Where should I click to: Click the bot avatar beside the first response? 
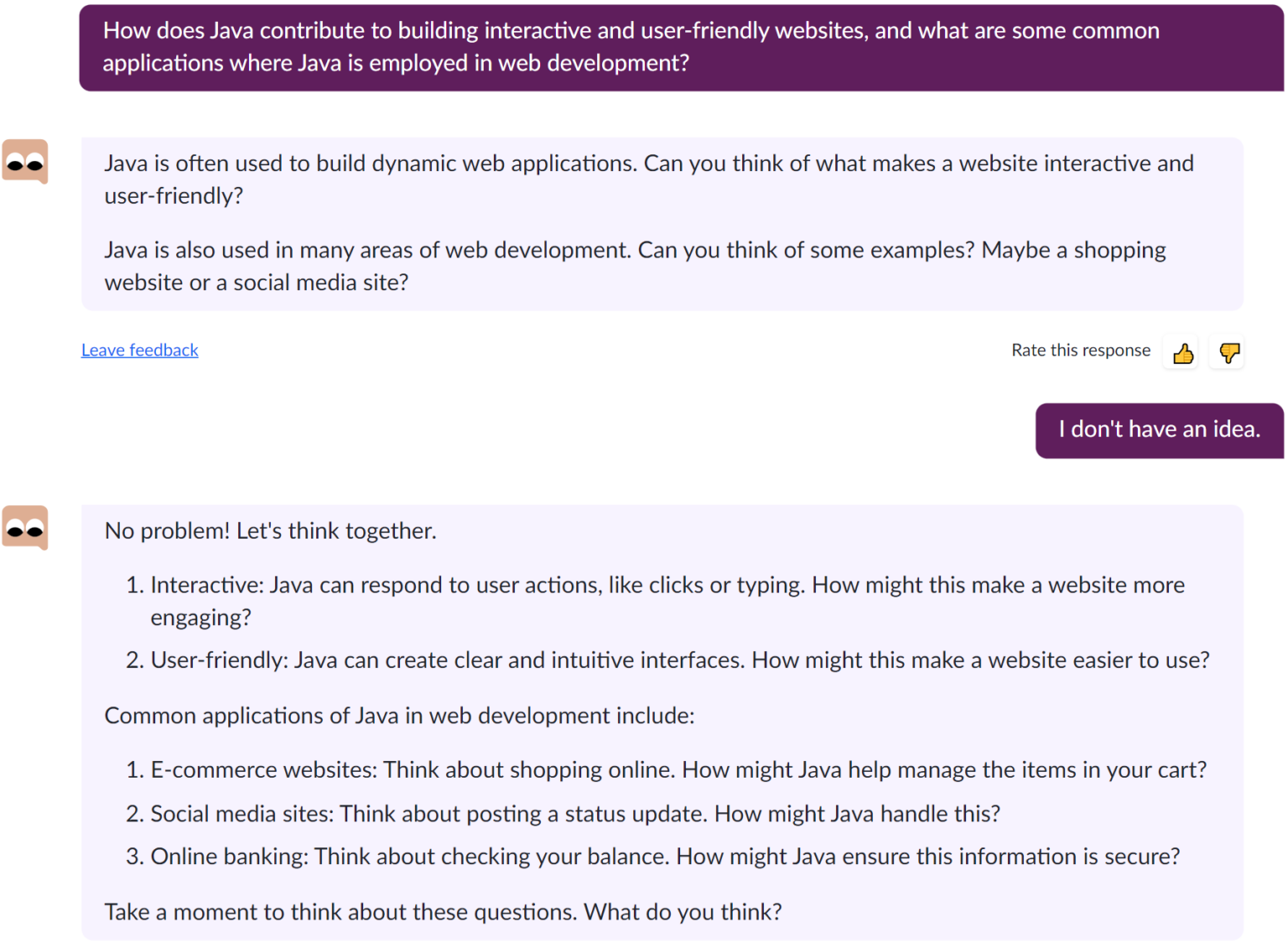(x=25, y=161)
